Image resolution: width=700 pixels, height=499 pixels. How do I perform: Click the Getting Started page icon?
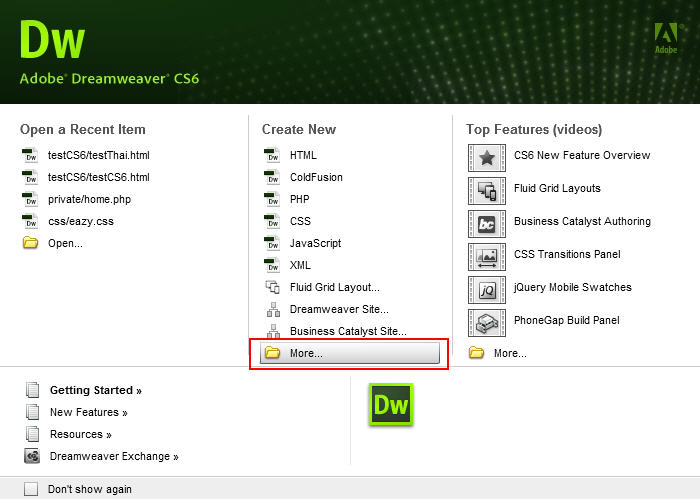pyautogui.click(x=33, y=390)
